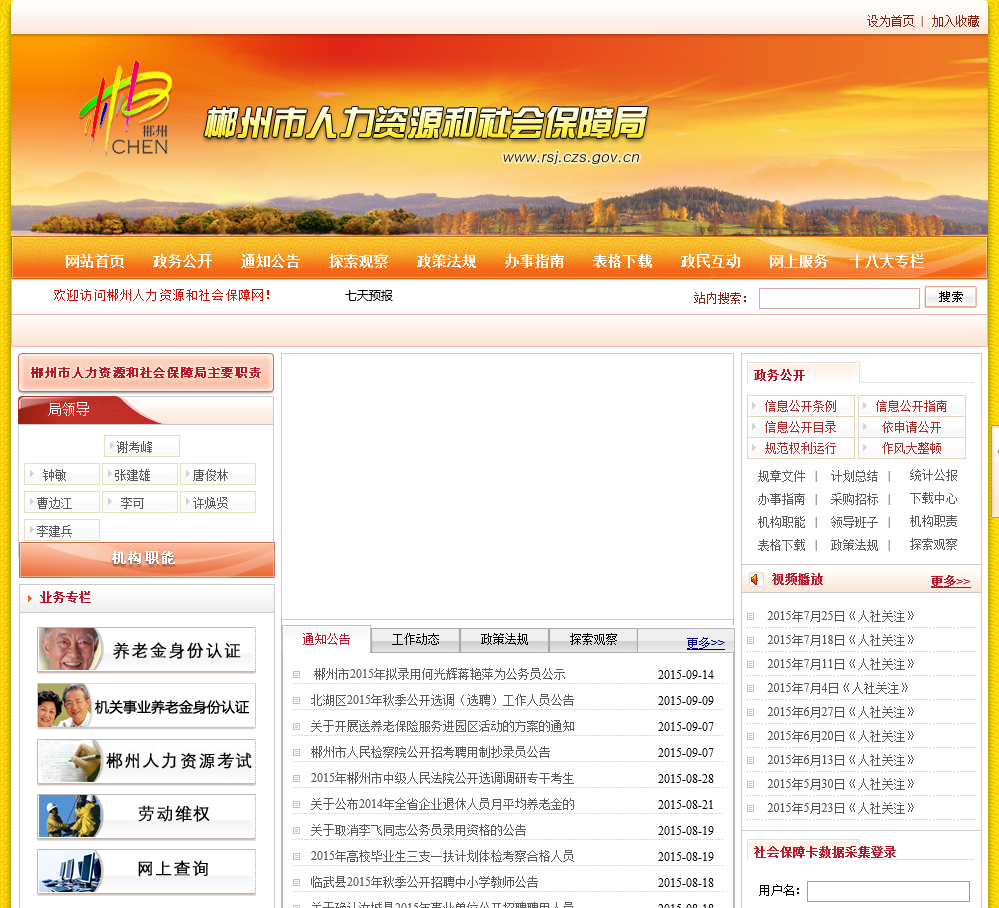Open the 网上查询 banner
The image size is (999, 908).
point(147,871)
